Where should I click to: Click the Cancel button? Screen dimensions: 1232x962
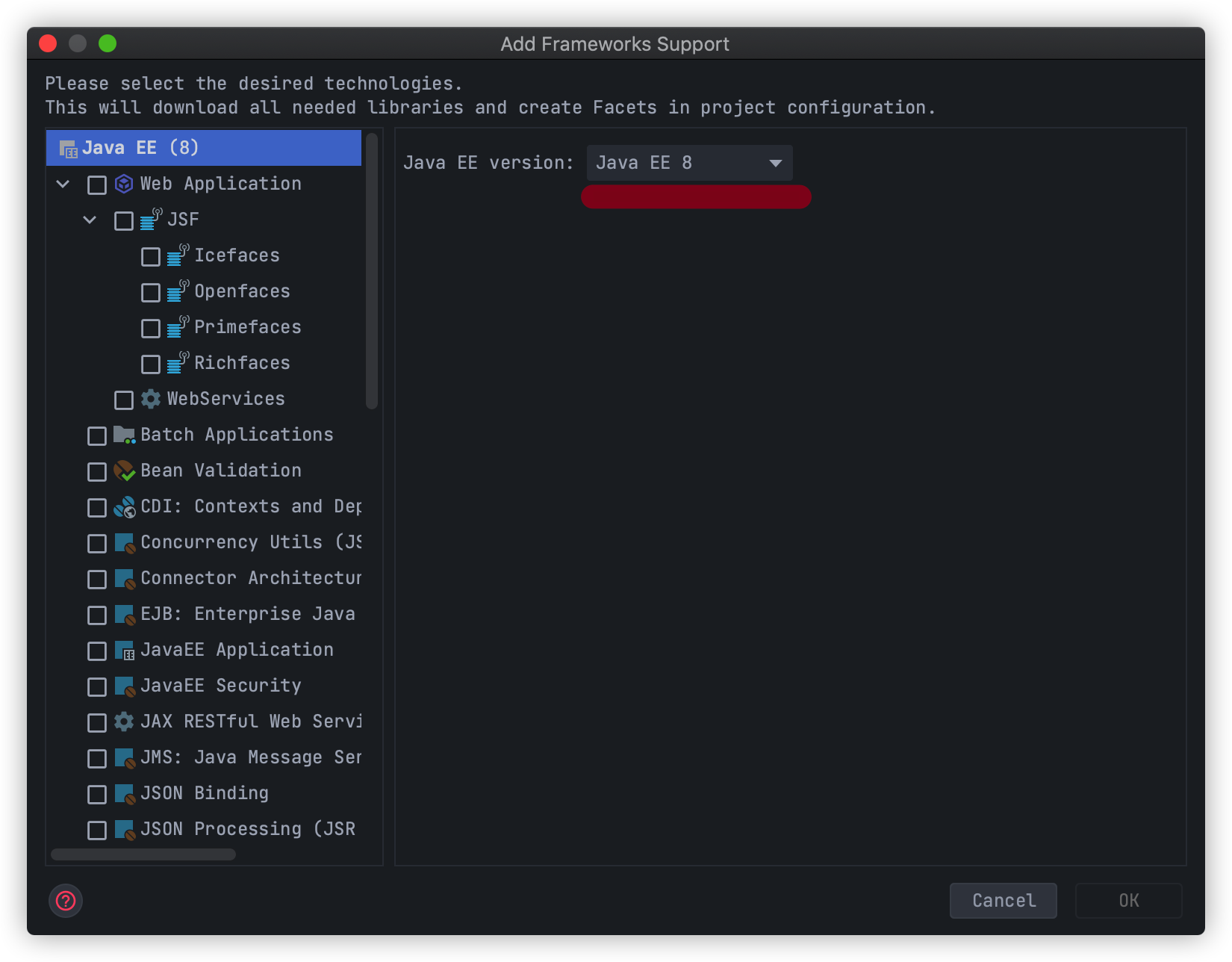[1003, 901]
